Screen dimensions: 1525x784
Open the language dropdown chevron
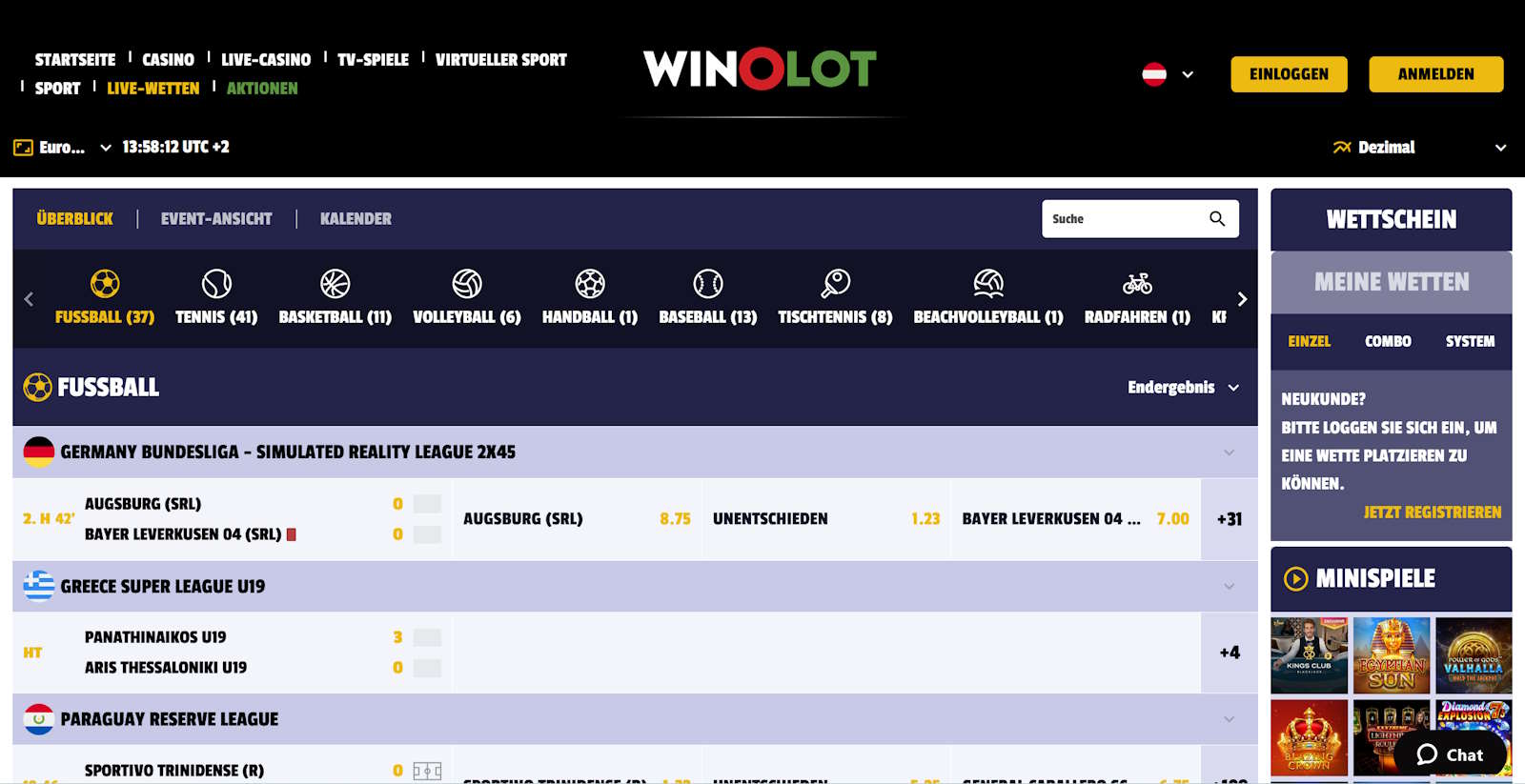tap(1188, 74)
